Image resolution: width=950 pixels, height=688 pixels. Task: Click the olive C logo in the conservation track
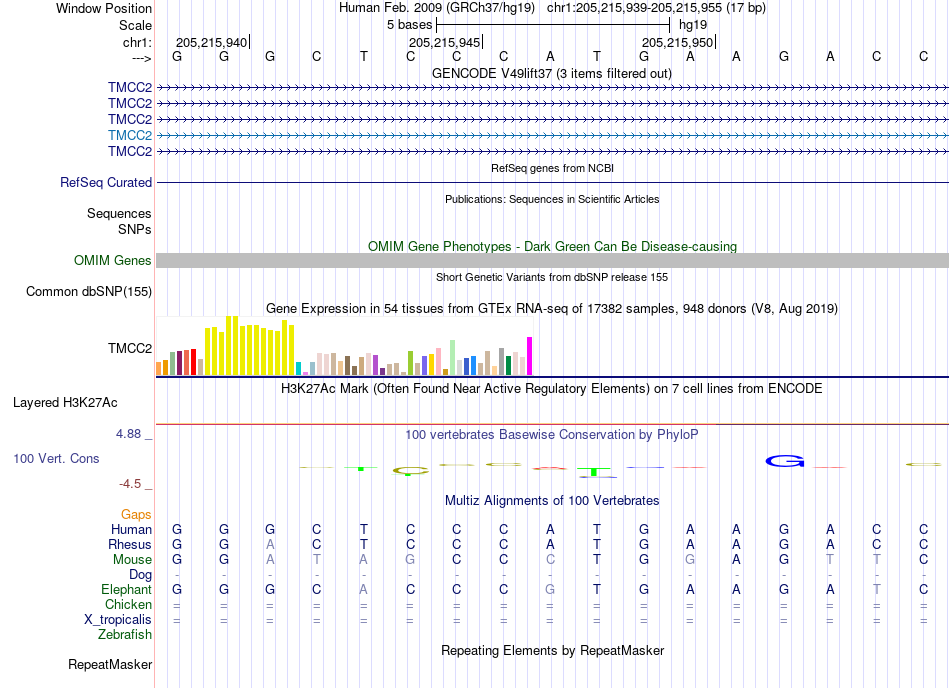coord(411,471)
